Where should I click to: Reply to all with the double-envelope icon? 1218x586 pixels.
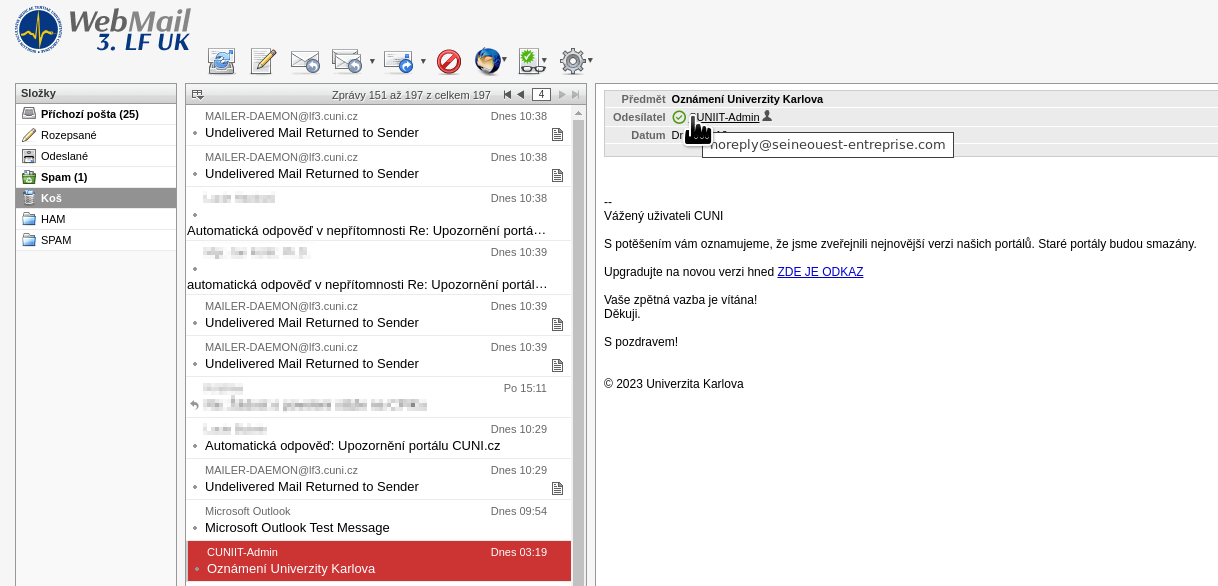point(347,61)
